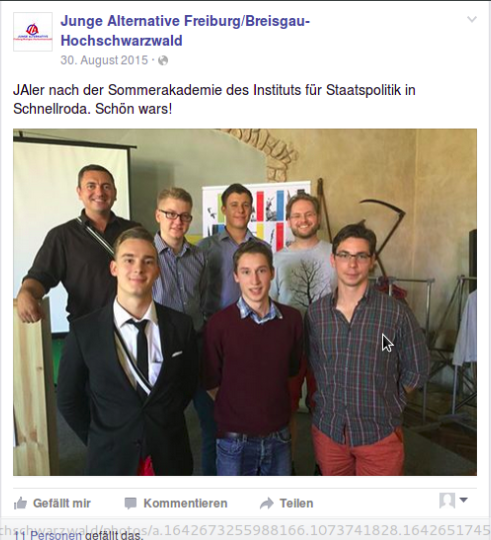Screen dimensions: 491x540
Task: Click the post caption text about Sommerakademie
Action: [214, 100]
